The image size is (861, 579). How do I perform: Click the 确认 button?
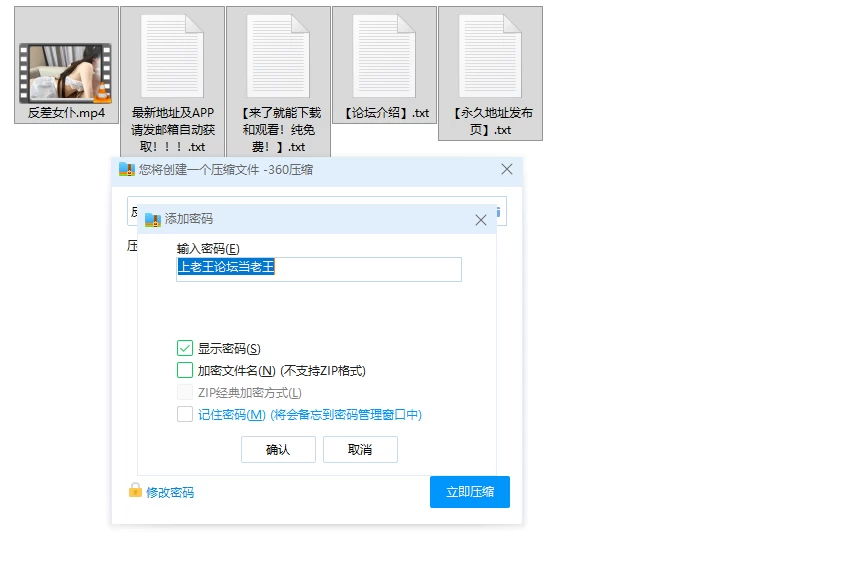coord(278,449)
